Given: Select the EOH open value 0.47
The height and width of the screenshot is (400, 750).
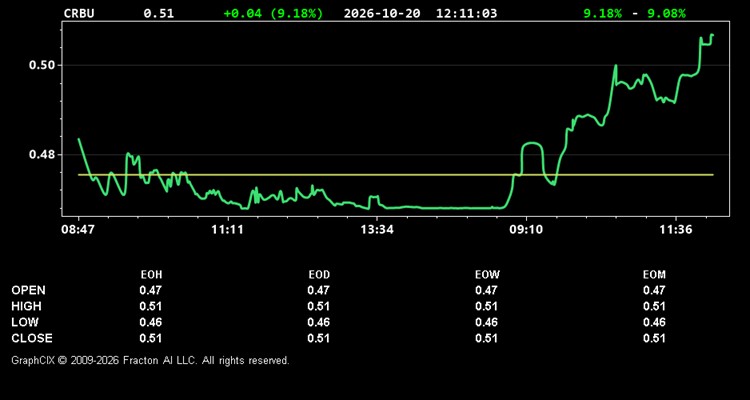Looking at the screenshot, I should click(x=151, y=290).
